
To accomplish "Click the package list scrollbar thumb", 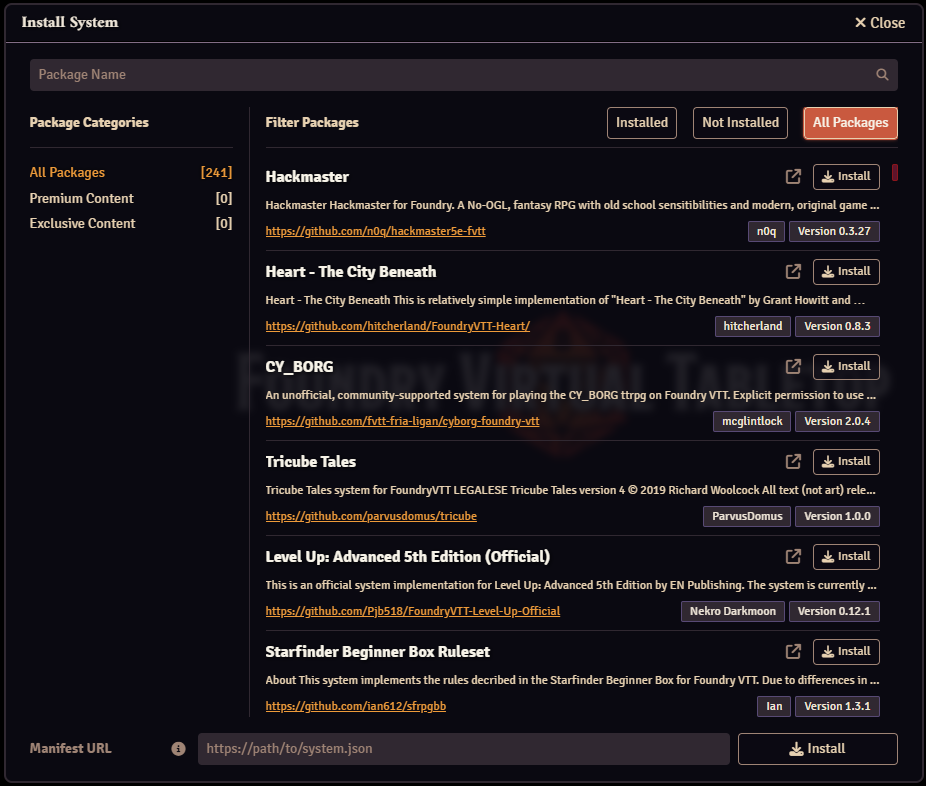I will pyautogui.click(x=895, y=172).
